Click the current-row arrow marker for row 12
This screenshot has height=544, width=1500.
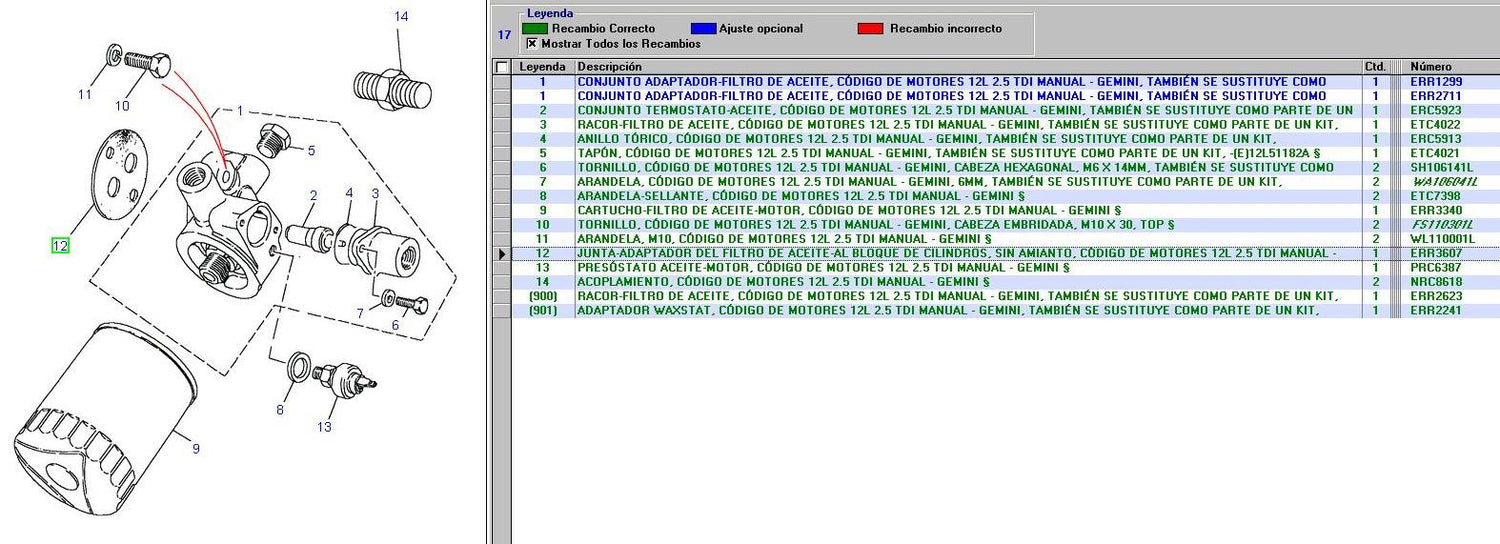point(501,254)
